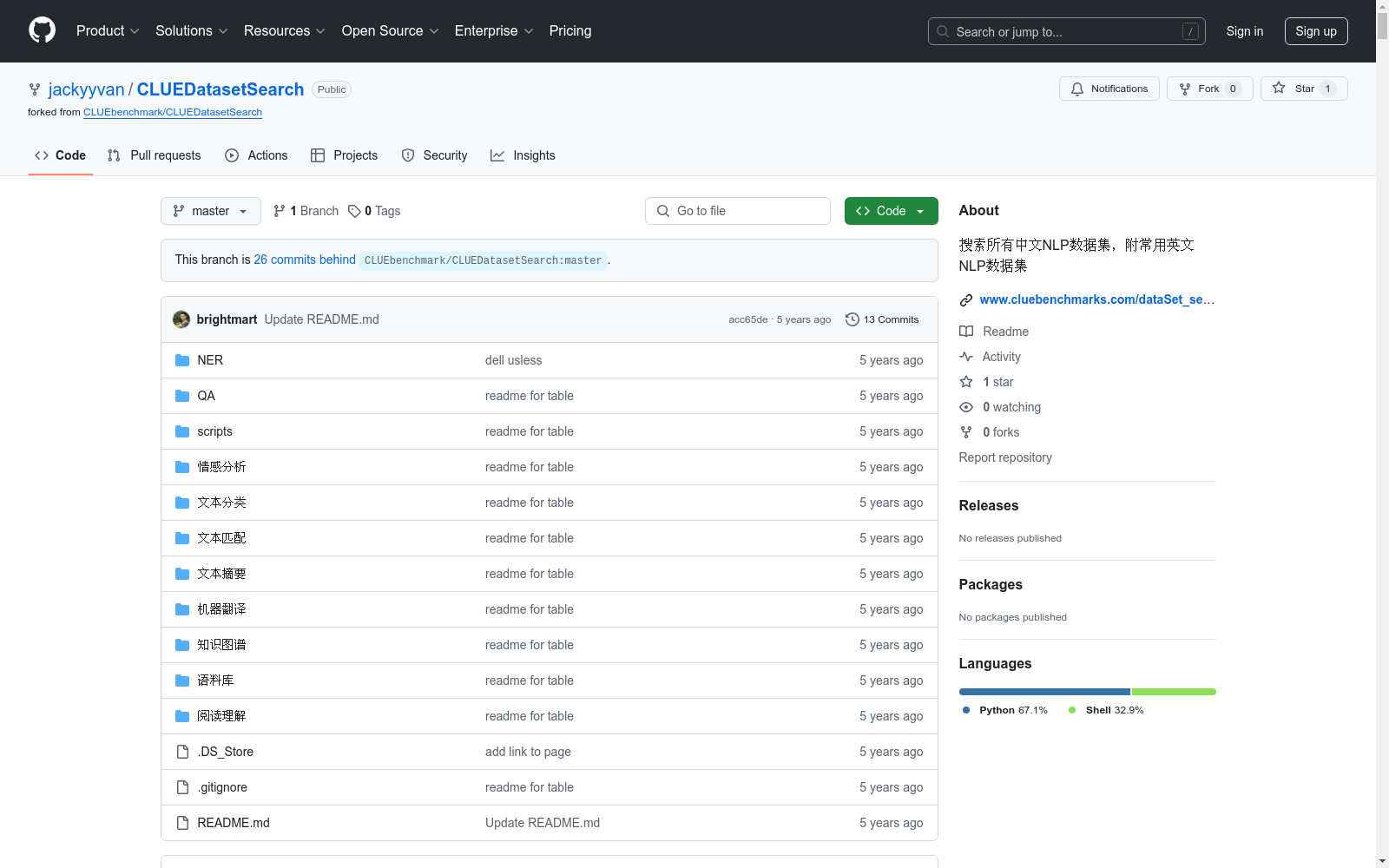Click the 情感分析 folder icon
The width and height of the screenshot is (1389, 868).
pyautogui.click(x=182, y=467)
